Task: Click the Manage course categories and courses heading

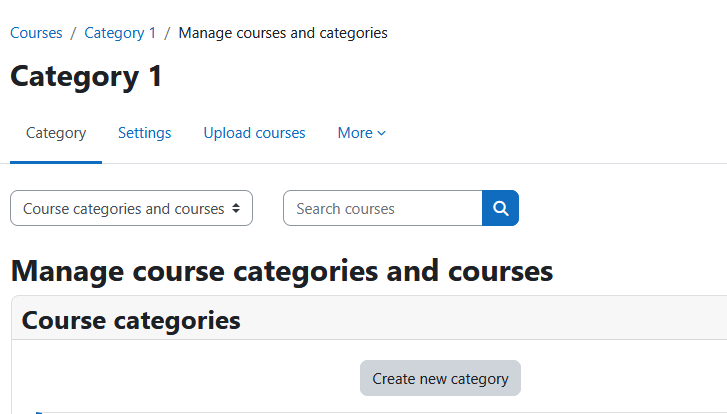Action: (x=282, y=271)
